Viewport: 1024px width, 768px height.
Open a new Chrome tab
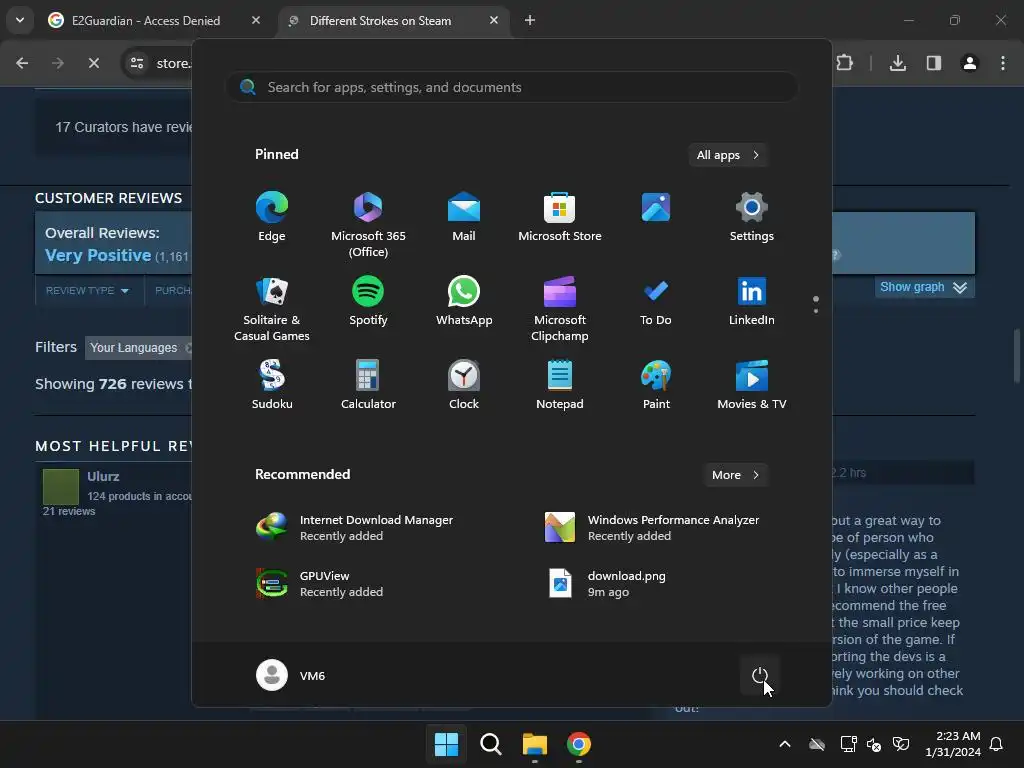530,20
